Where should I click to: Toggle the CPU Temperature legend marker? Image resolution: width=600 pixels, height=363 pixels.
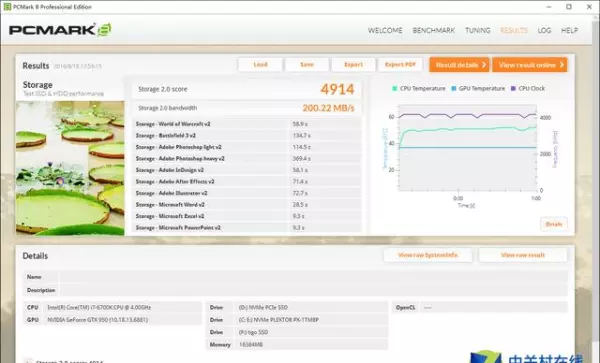pyautogui.click(x=395, y=88)
